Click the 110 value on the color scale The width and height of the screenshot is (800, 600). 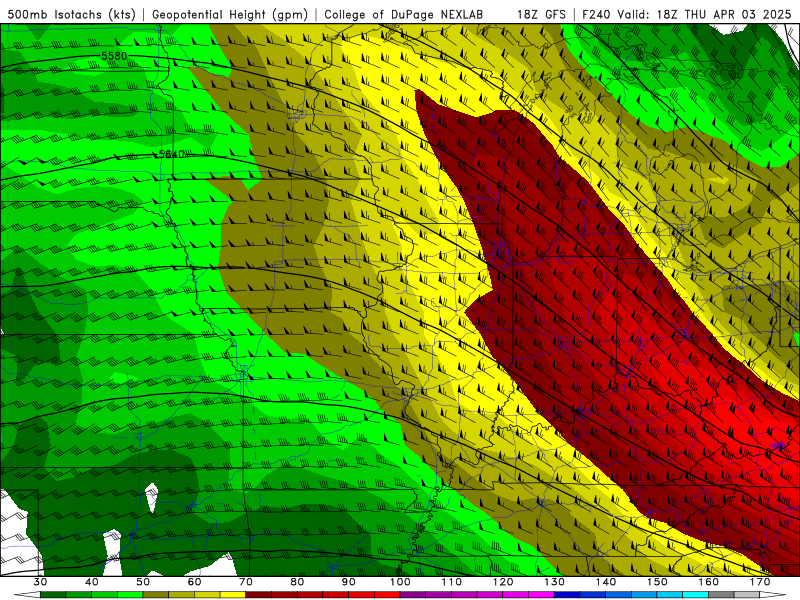tap(452, 582)
